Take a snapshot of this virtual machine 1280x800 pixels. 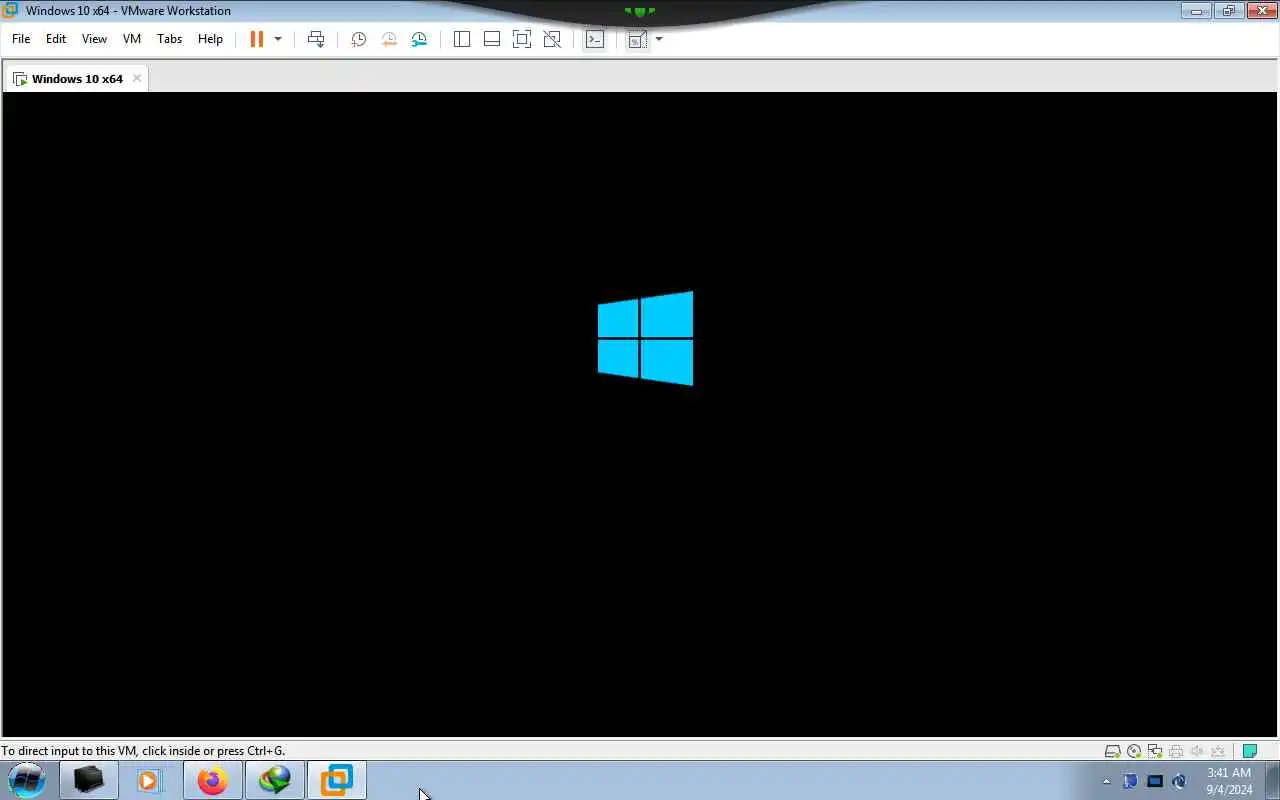[358, 39]
